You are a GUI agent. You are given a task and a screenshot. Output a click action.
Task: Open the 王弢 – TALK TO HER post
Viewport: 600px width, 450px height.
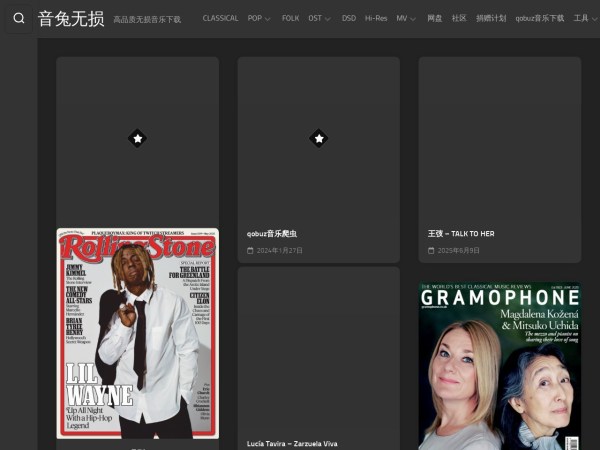(x=461, y=234)
